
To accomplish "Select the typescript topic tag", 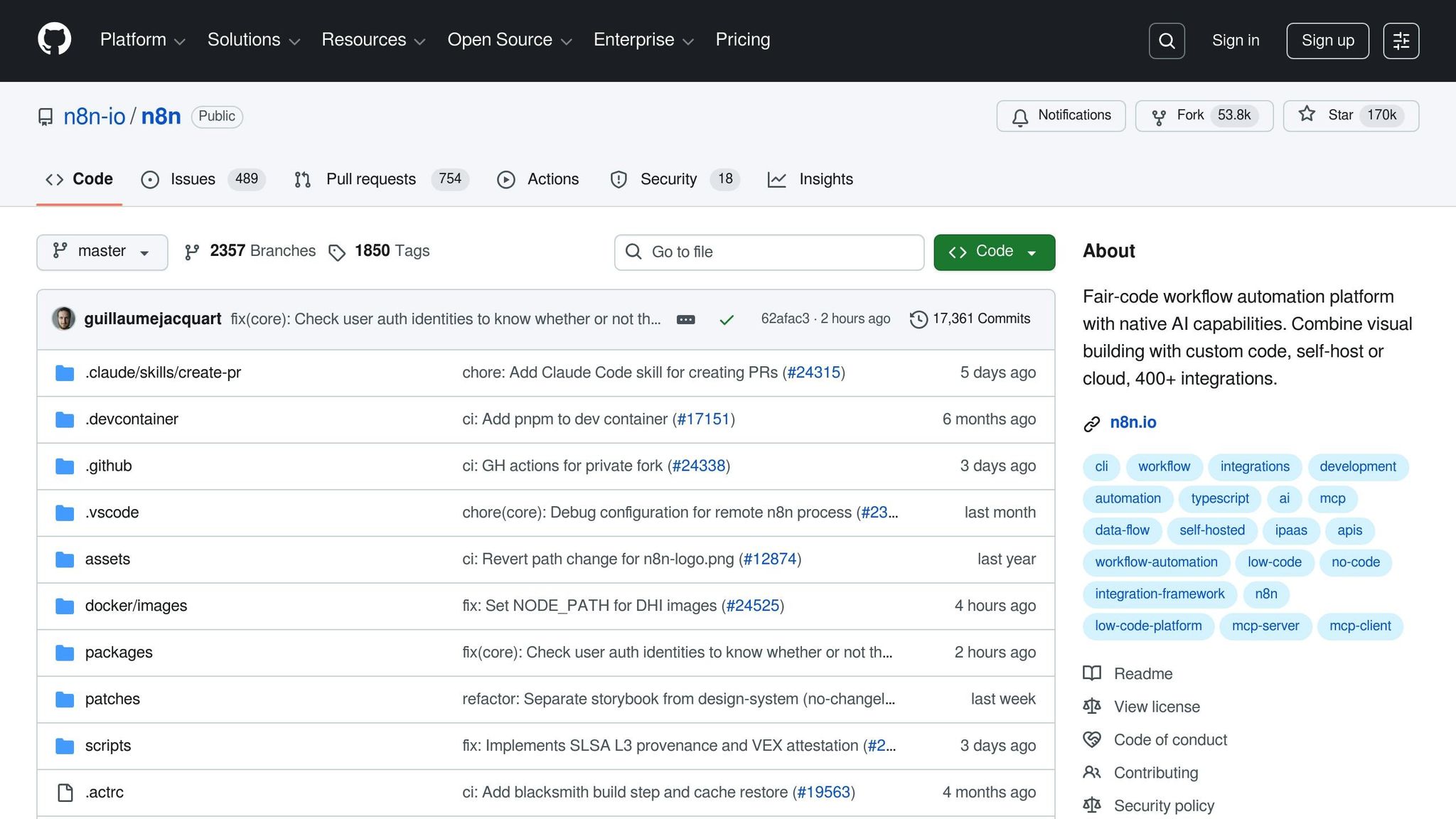I will 1219,498.
